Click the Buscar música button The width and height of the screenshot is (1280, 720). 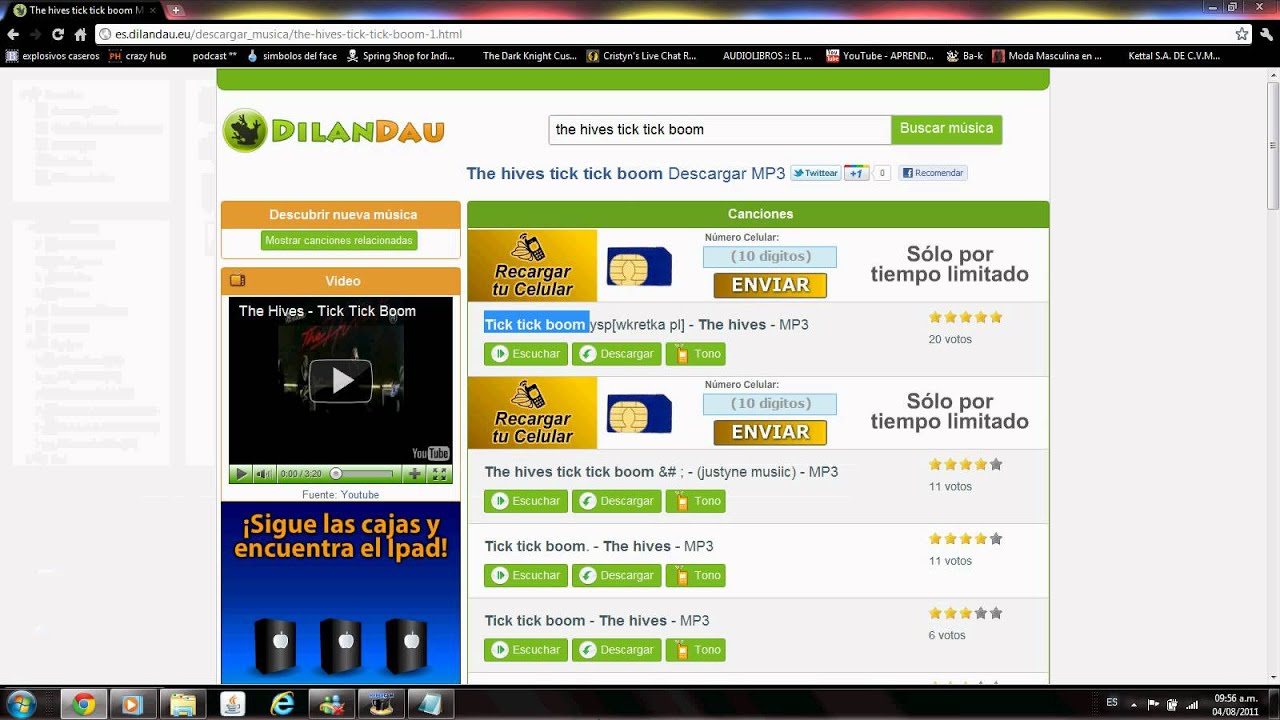pyautogui.click(x=946, y=129)
